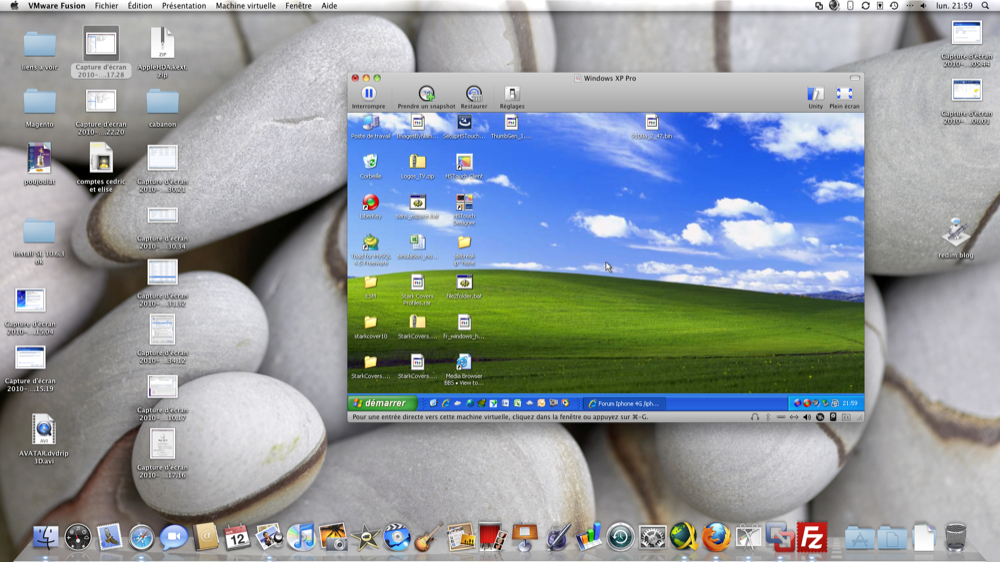Select the HSTouch Client shortcut

click(x=464, y=162)
